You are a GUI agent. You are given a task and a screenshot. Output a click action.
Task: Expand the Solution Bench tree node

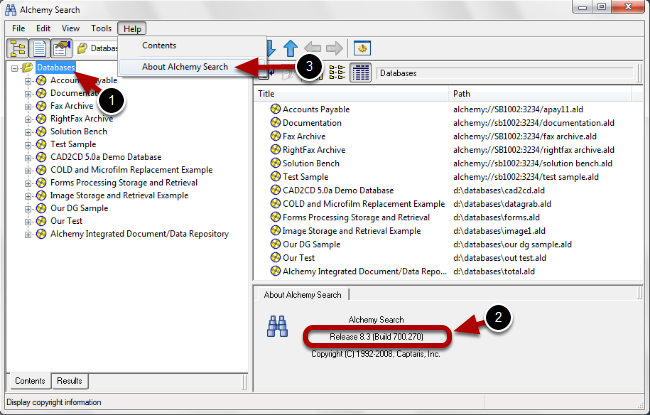(x=28, y=132)
